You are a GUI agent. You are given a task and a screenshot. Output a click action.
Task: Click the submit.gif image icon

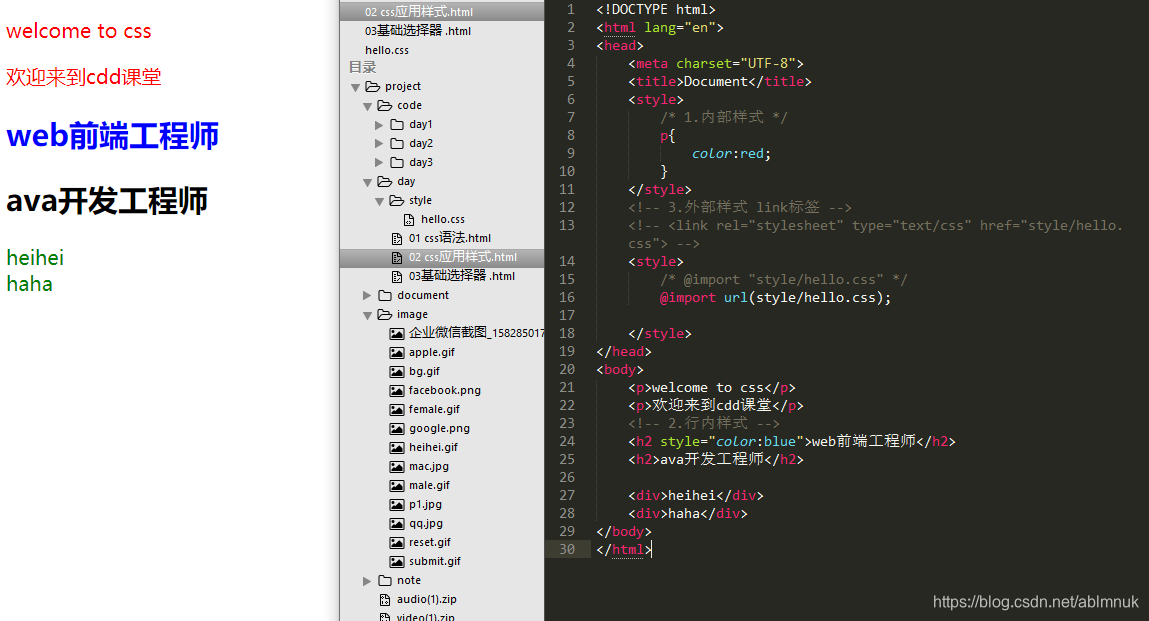pyautogui.click(x=396, y=562)
